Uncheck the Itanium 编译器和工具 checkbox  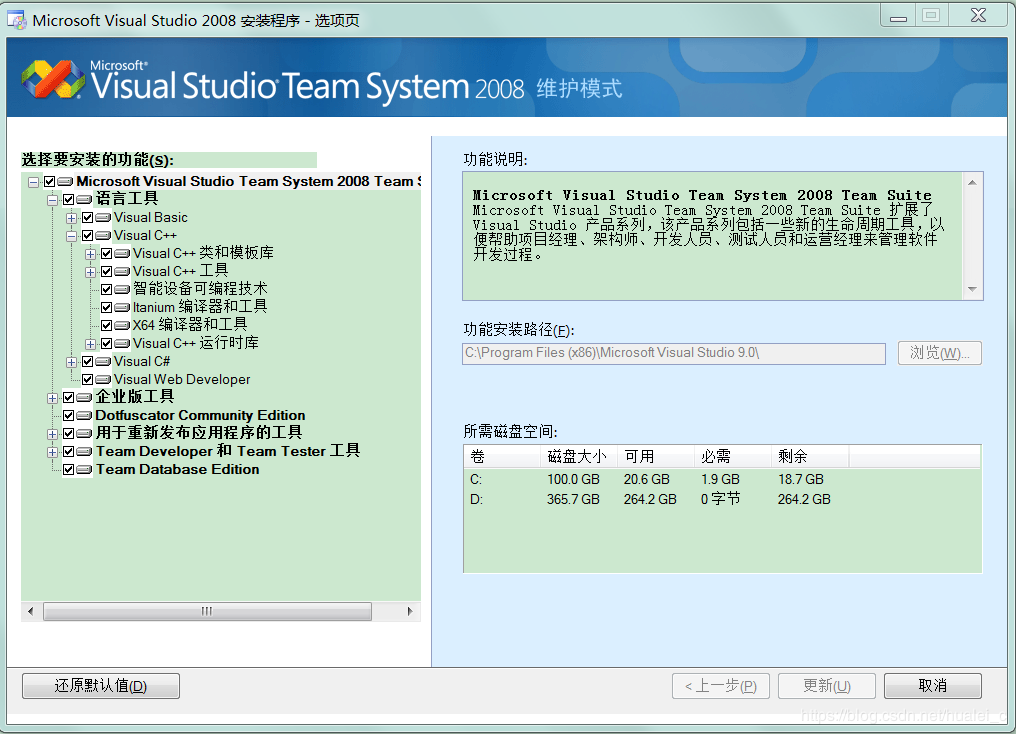click(x=106, y=306)
